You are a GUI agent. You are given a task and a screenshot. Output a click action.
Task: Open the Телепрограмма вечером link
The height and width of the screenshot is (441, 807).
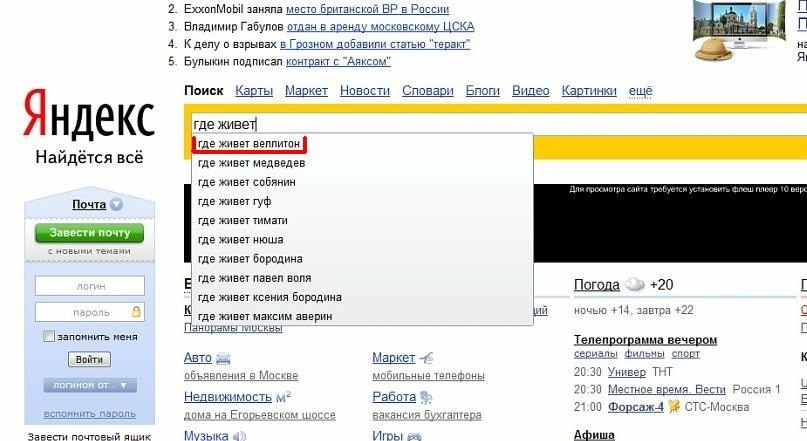(645, 340)
